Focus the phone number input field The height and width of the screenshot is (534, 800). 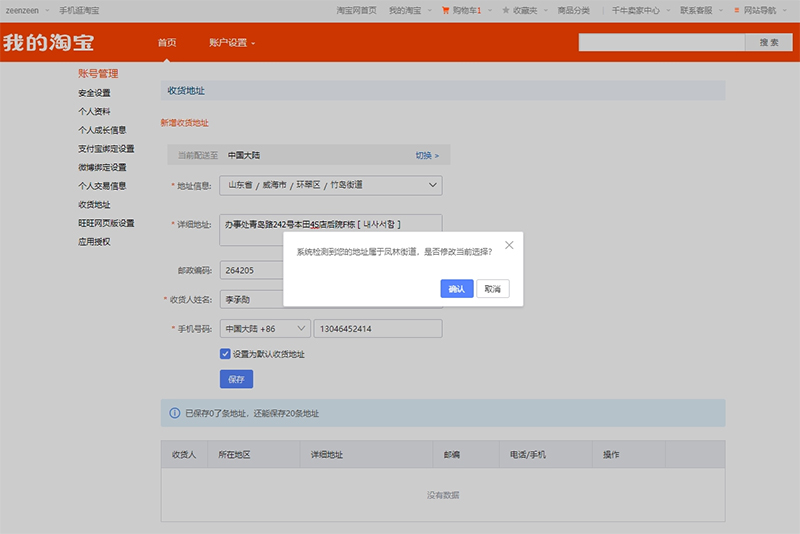[378, 328]
